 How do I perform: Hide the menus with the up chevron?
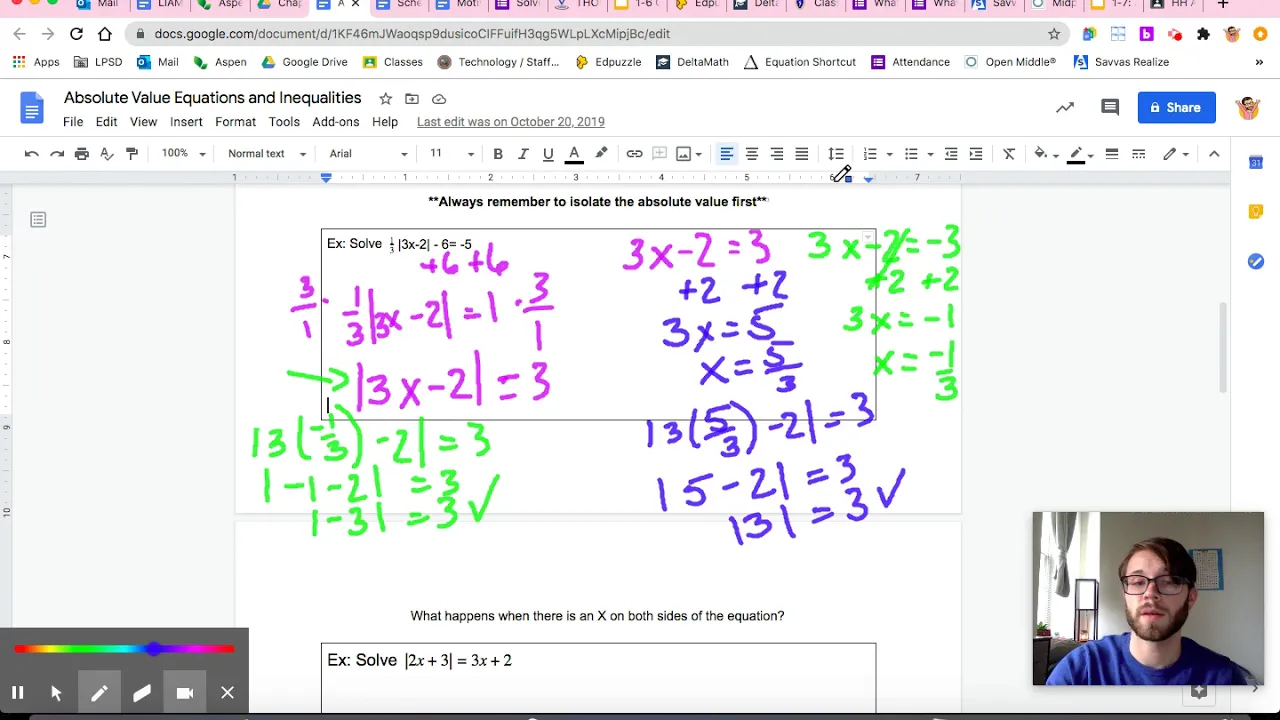[1214, 154]
